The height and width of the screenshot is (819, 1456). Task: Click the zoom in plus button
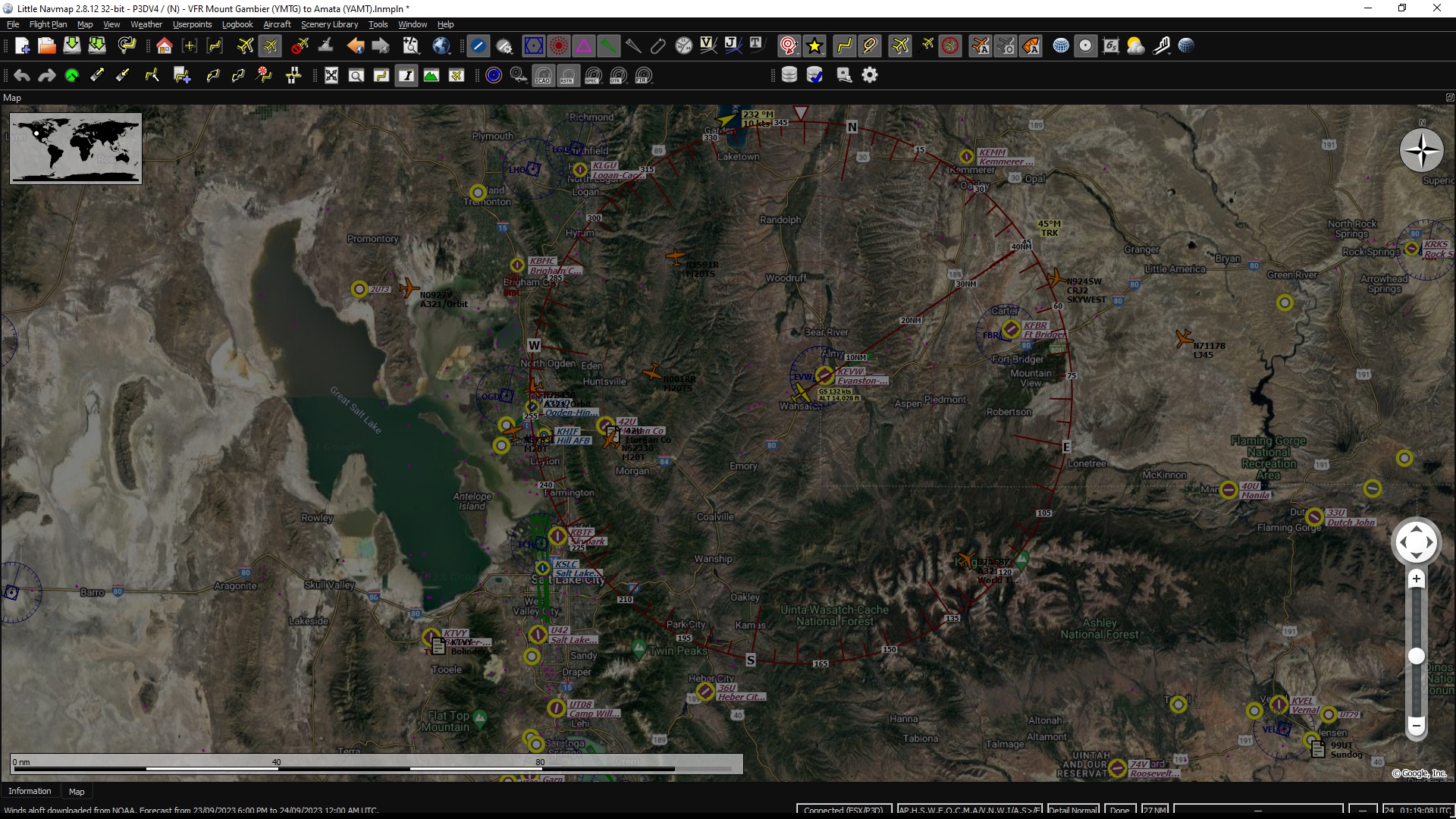pos(1416,579)
